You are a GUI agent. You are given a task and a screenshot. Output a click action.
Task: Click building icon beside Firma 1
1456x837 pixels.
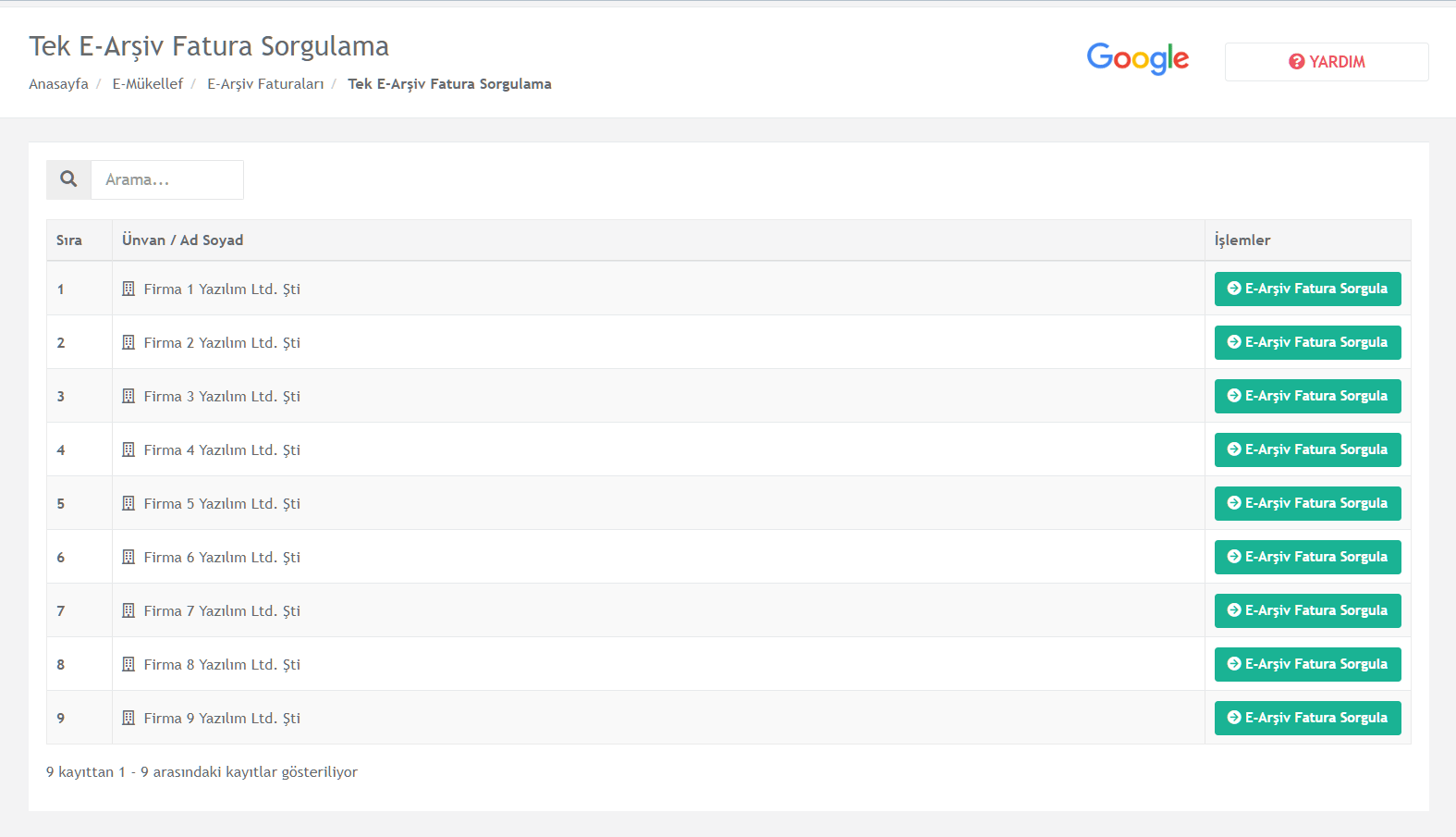pyautogui.click(x=128, y=289)
